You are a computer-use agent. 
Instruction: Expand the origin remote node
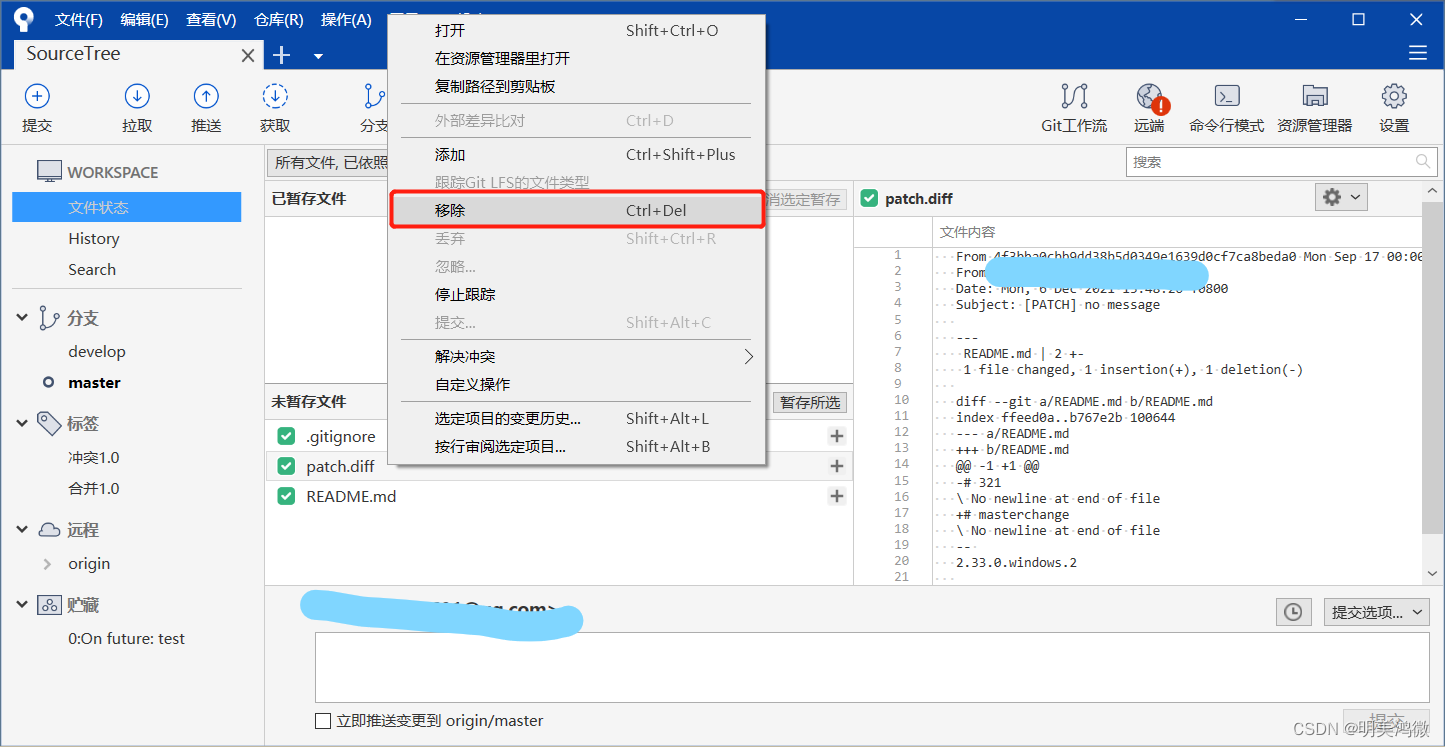pyautogui.click(x=47, y=564)
